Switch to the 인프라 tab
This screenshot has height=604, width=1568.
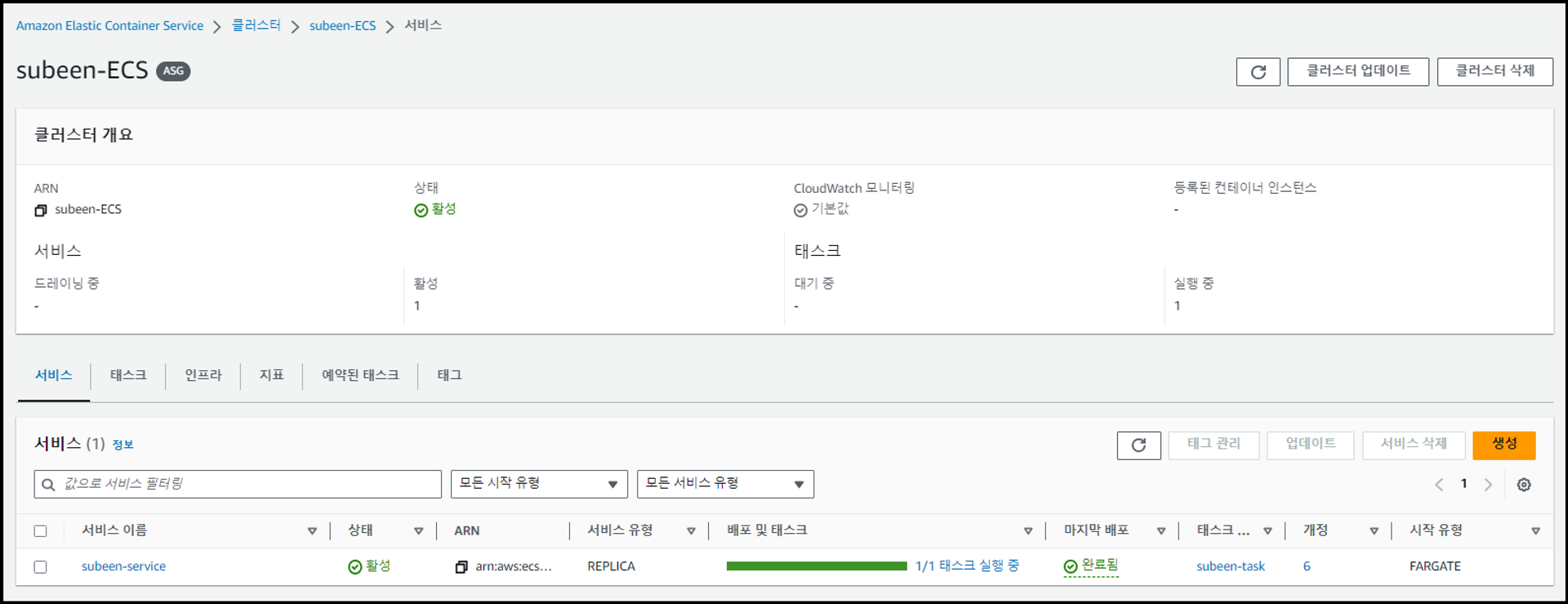(203, 375)
